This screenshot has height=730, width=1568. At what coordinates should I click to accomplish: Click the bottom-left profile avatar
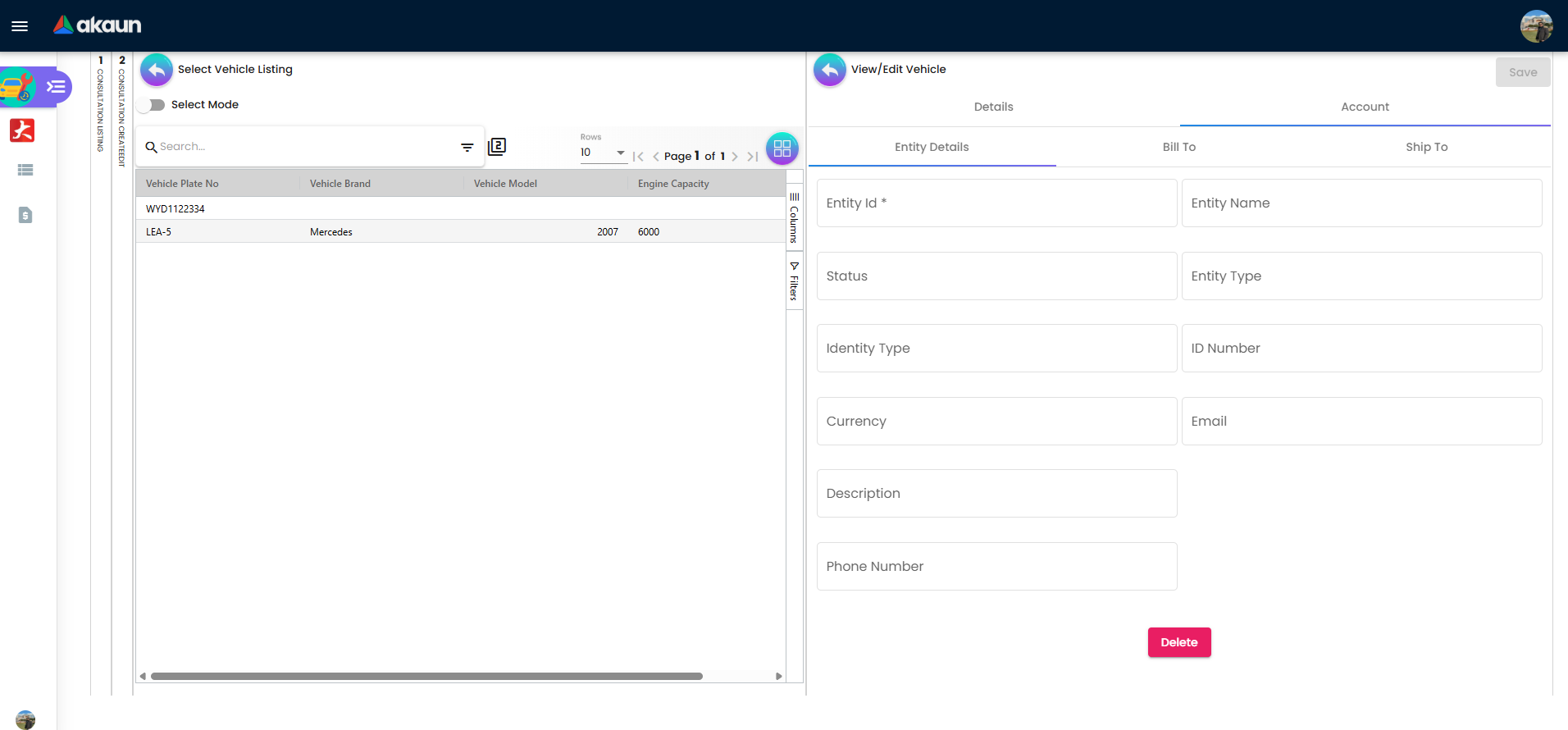pos(25,719)
